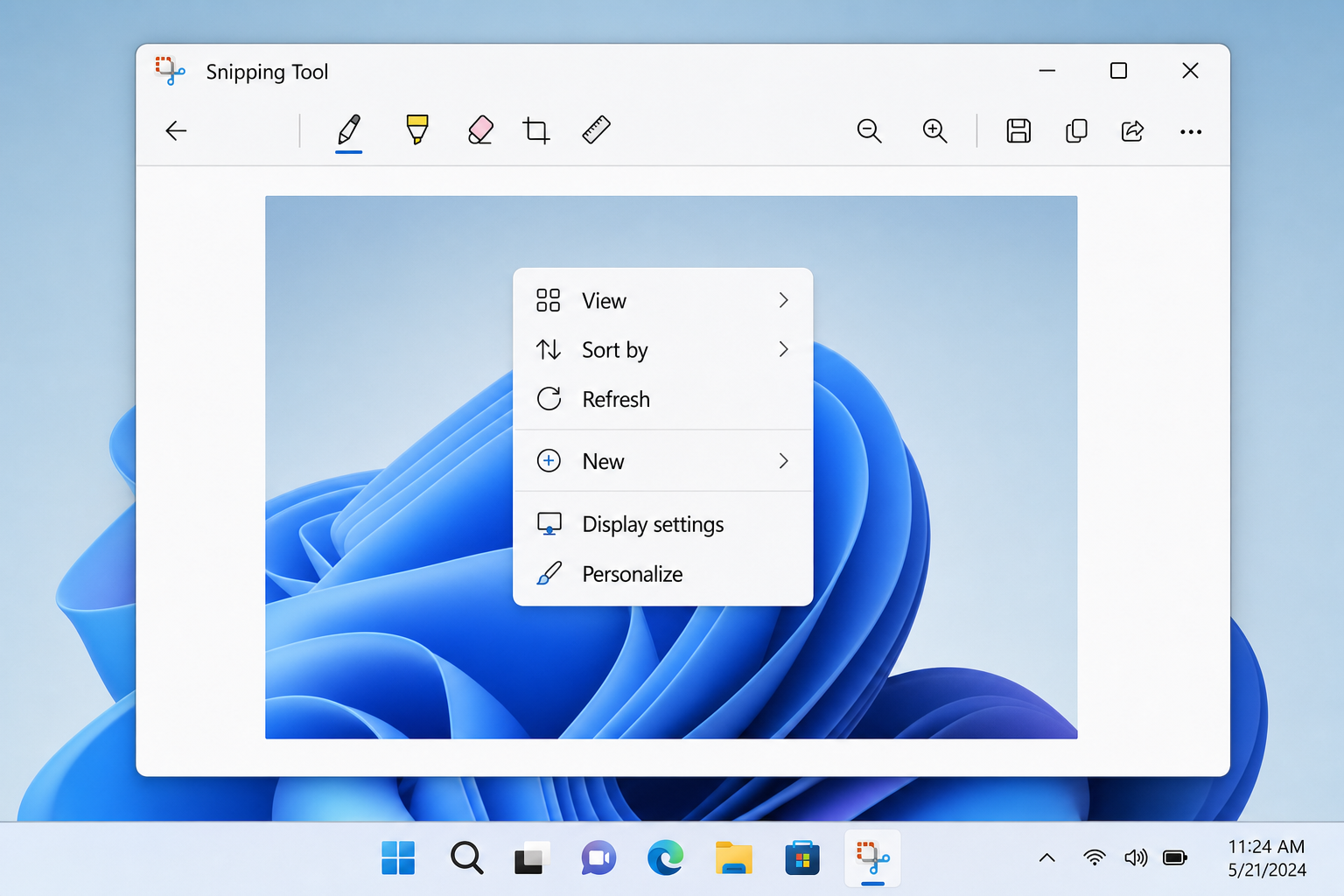Click the View grid icon in captured menu

click(x=549, y=300)
